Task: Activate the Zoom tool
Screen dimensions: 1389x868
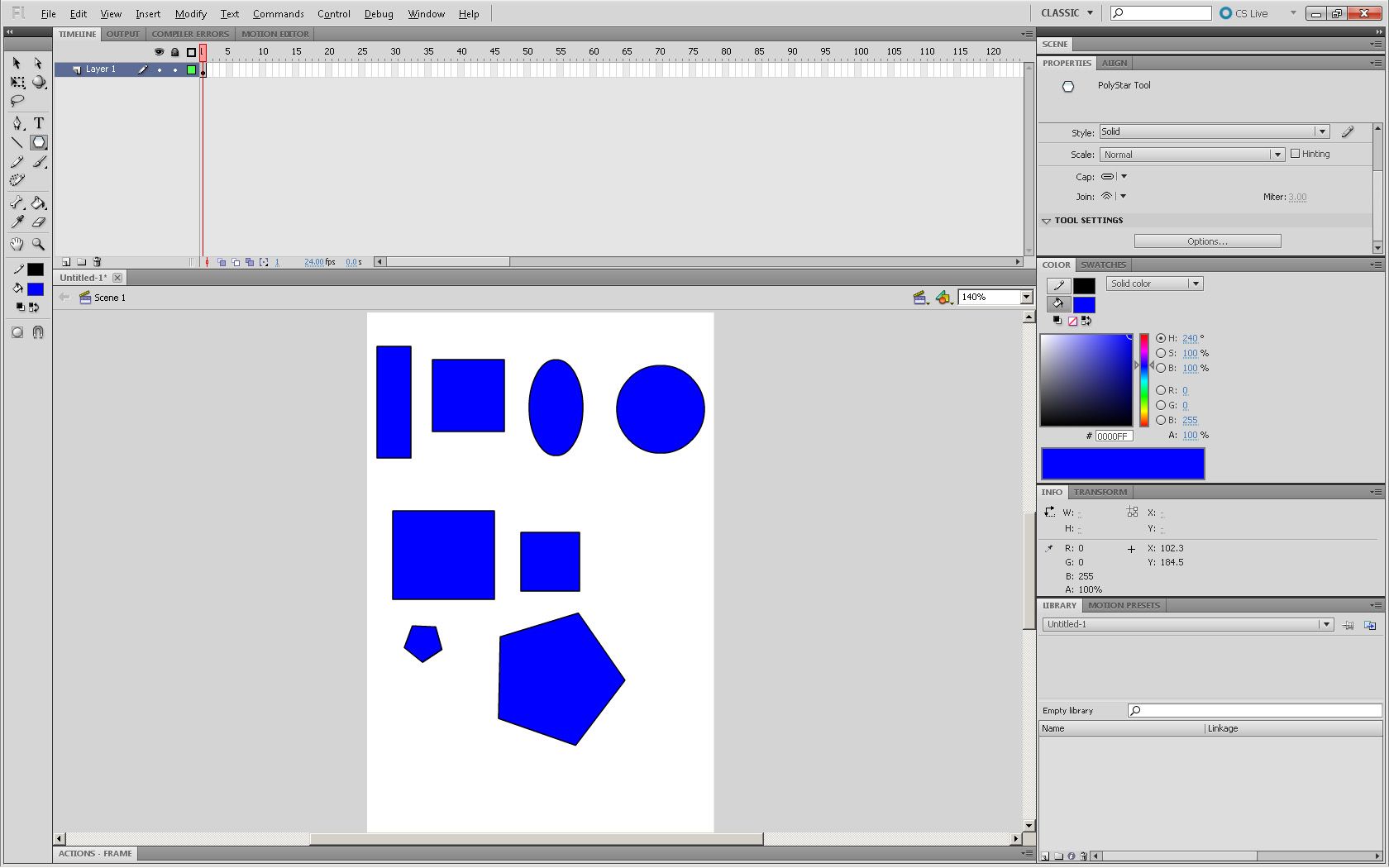Action: (x=38, y=244)
